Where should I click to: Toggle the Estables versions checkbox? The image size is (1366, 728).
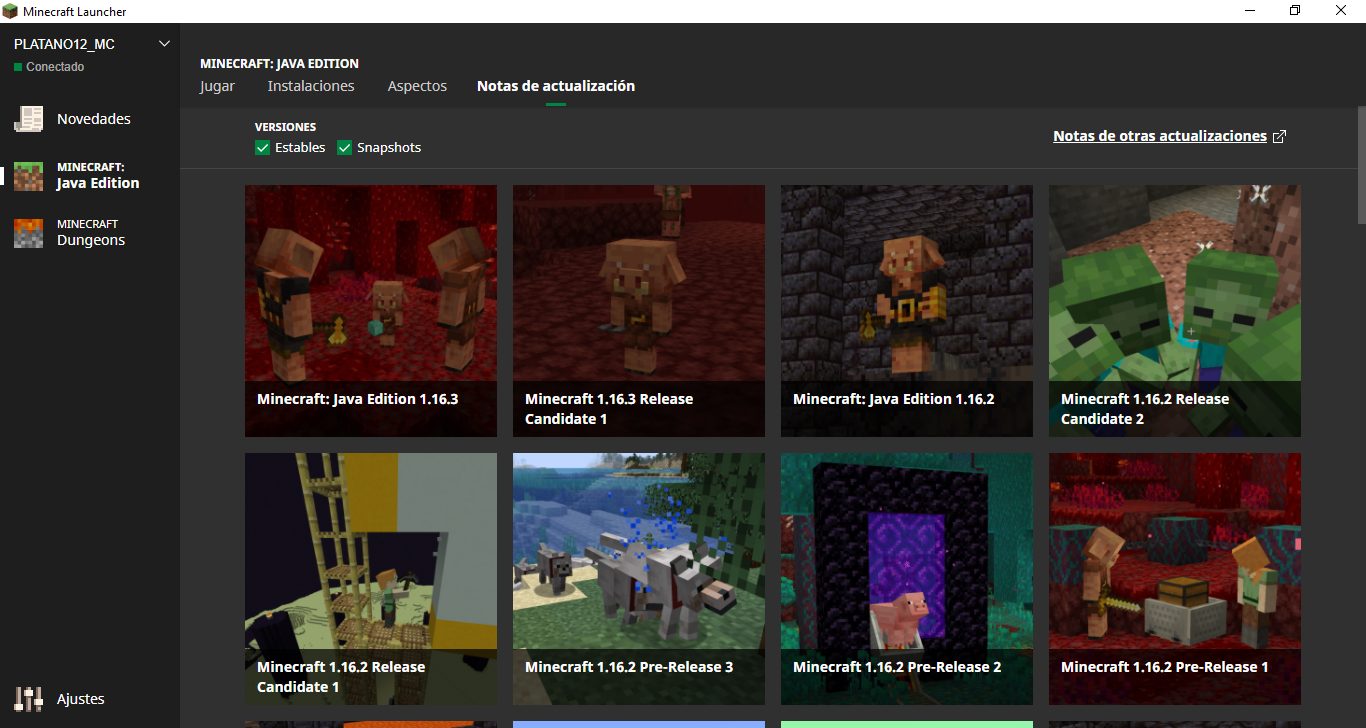[263, 148]
